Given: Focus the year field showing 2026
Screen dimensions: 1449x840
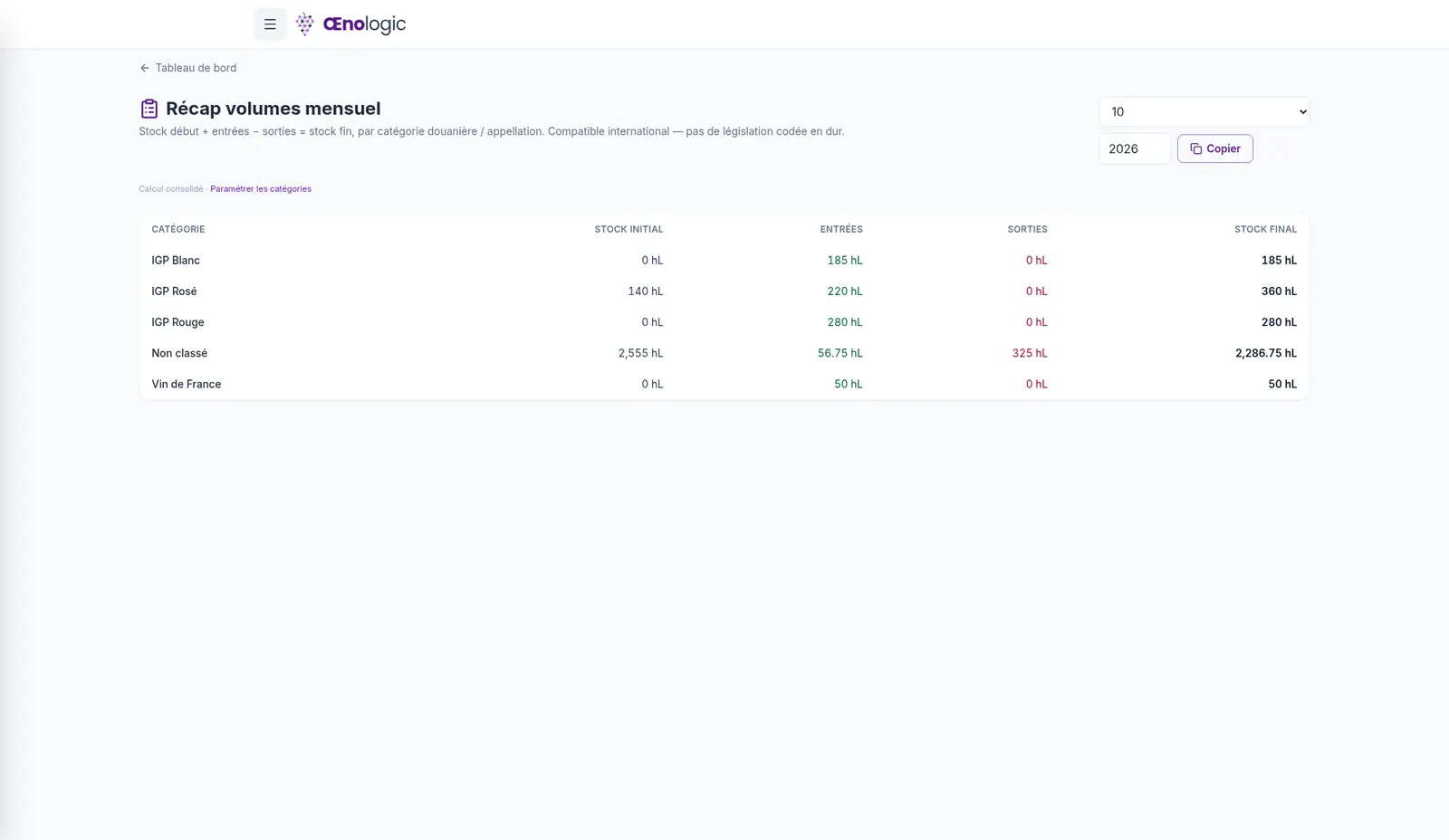Looking at the screenshot, I should coord(1135,148).
